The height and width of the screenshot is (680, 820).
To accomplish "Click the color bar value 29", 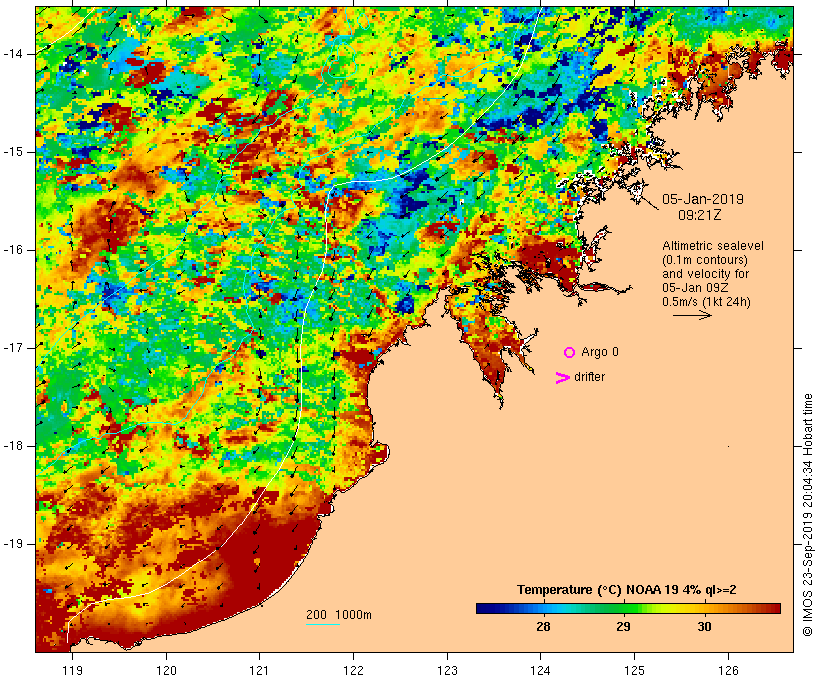I will coord(623,626).
